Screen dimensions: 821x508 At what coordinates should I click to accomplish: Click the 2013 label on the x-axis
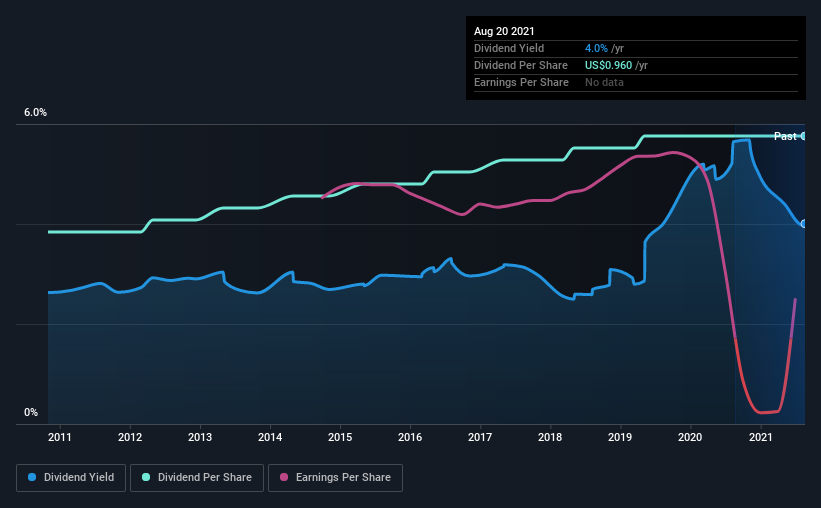coord(199,437)
